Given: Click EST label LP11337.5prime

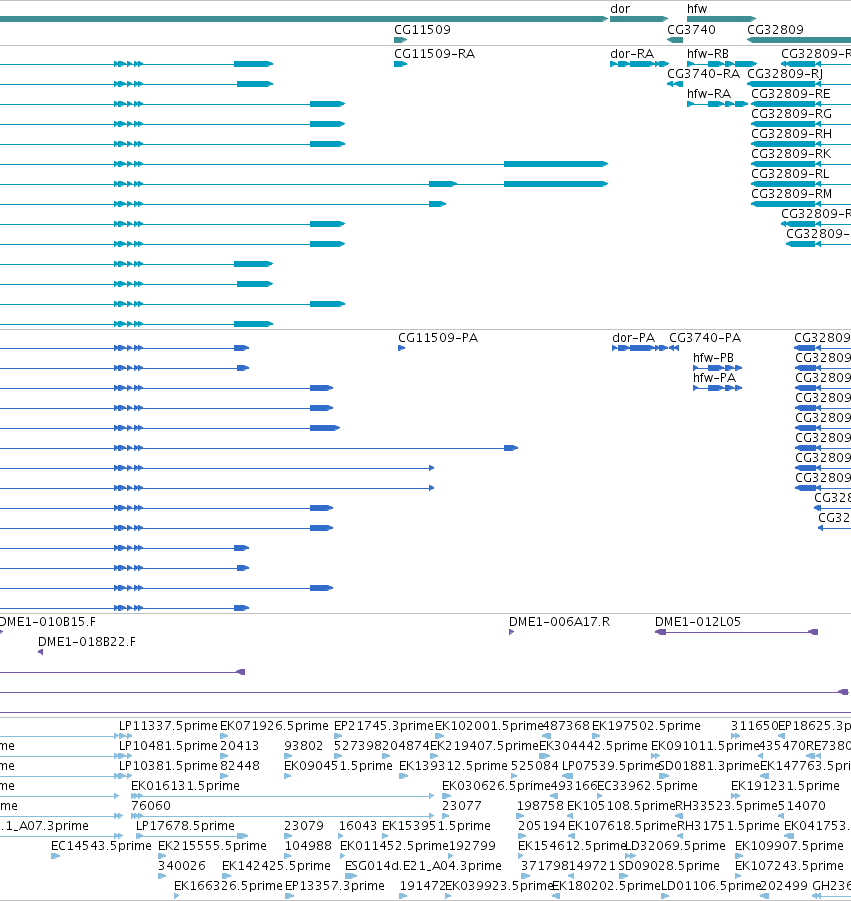Looking at the screenshot, I should click(168, 726).
